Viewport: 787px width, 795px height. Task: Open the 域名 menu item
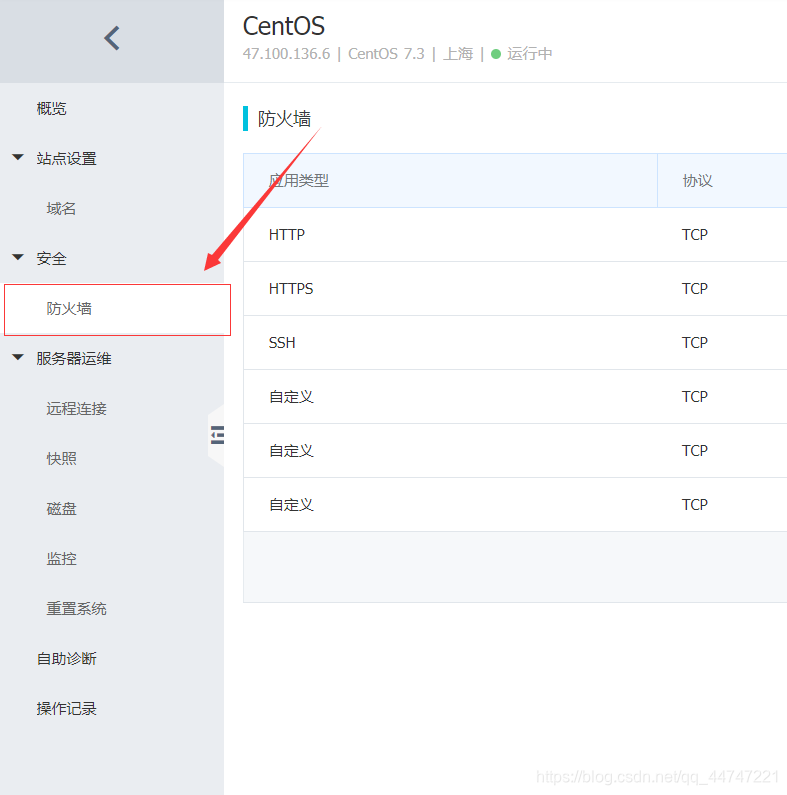pos(61,208)
